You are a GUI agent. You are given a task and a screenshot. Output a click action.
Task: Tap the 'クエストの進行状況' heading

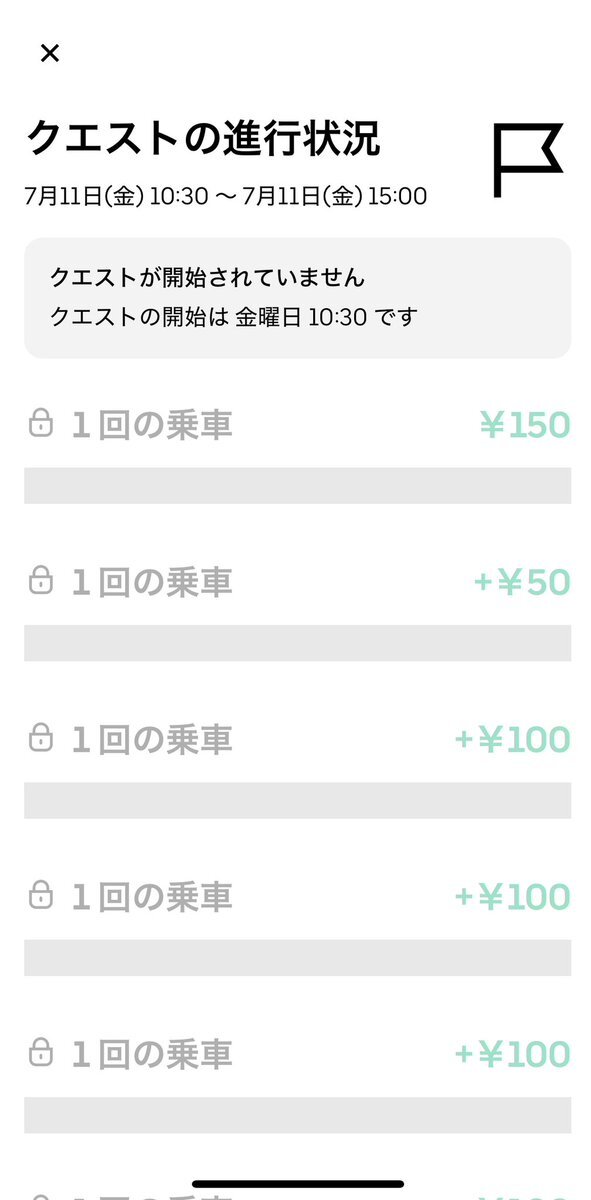pyautogui.click(x=203, y=139)
